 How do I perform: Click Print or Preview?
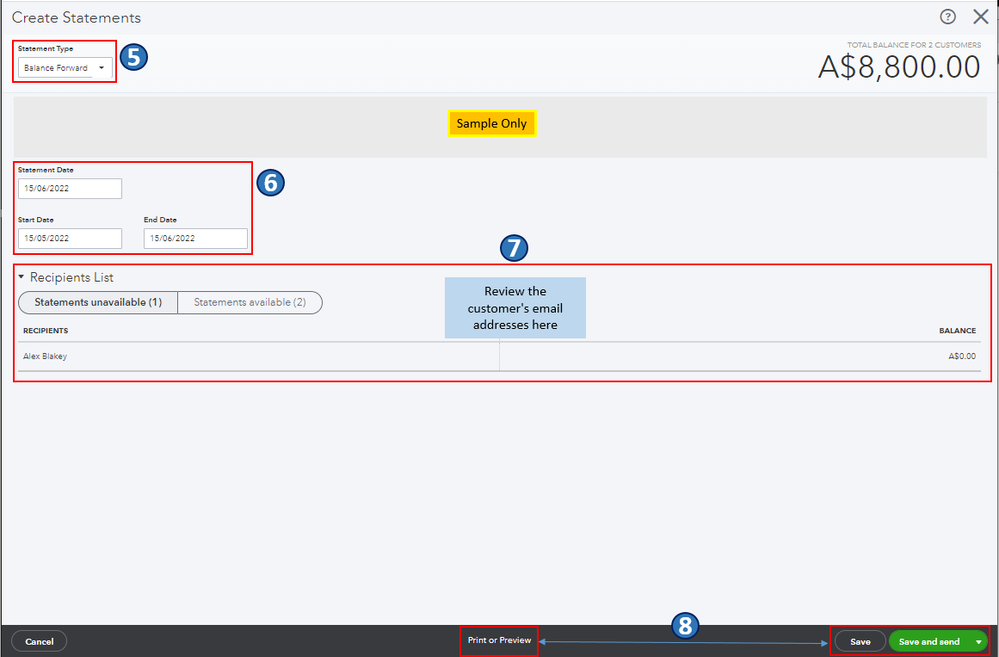(499, 640)
